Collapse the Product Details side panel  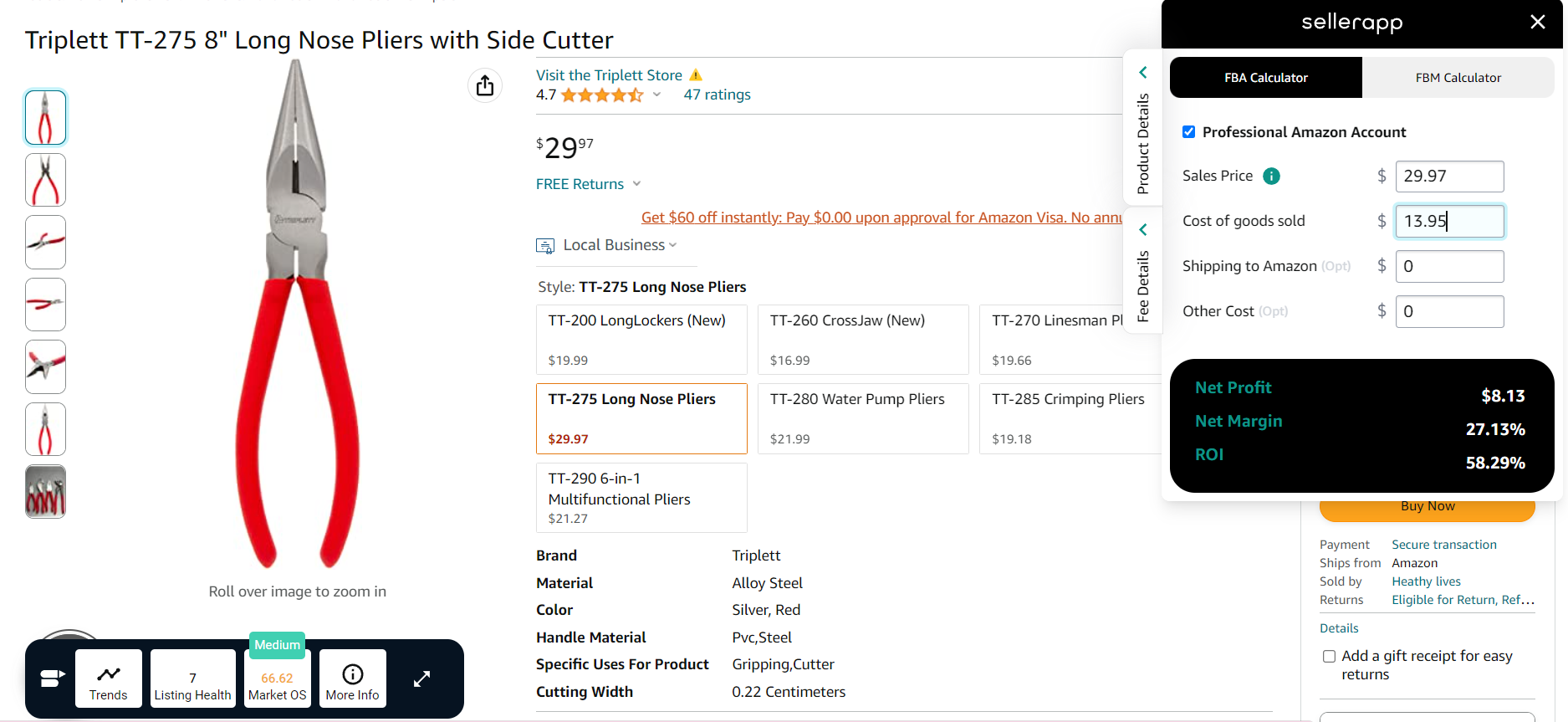click(1142, 73)
